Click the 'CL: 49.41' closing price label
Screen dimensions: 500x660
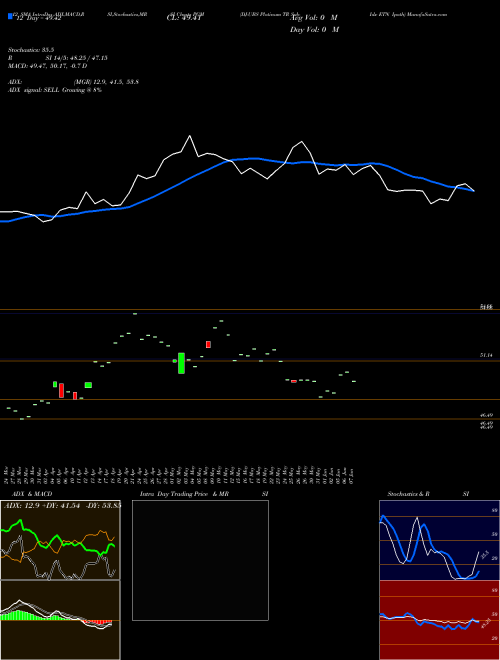pyautogui.click(x=185, y=18)
